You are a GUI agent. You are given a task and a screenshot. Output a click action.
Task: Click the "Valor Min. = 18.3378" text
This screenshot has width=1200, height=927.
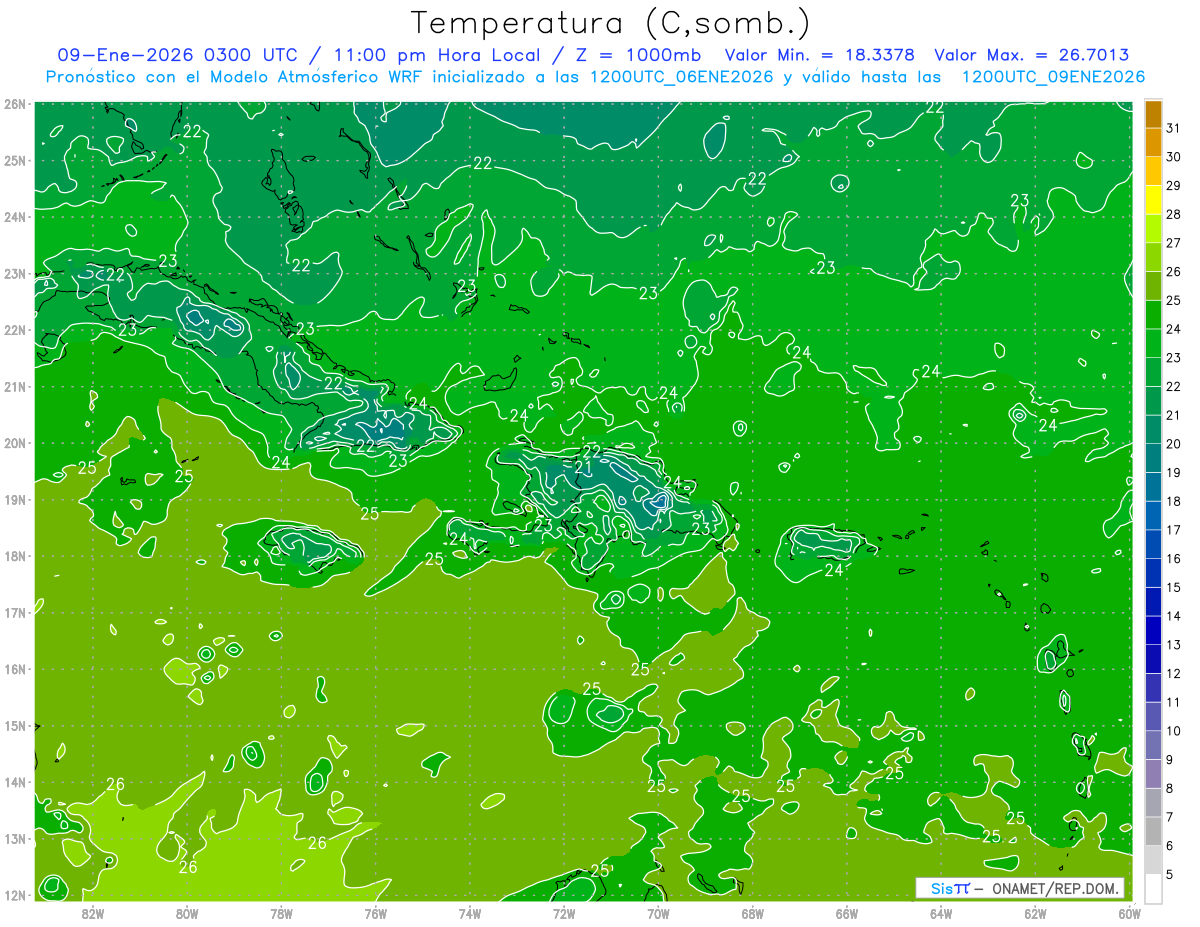819,56
